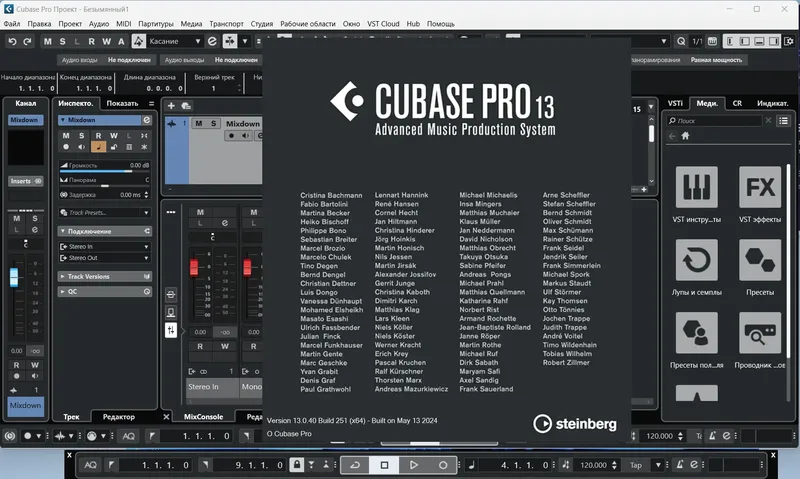Open dropdown arrow next to auto-scroll icon
This screenshot has width=800, height=479.
[245, 41]
